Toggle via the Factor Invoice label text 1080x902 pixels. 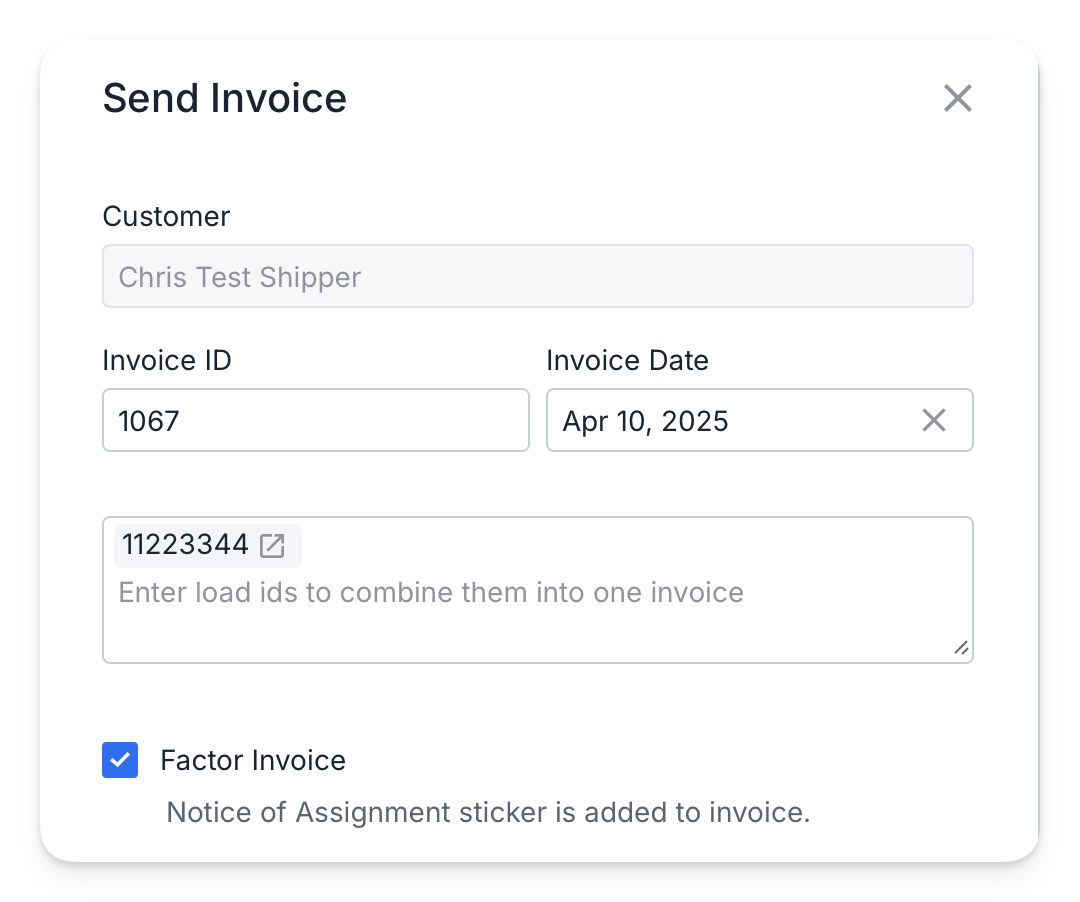253,760
